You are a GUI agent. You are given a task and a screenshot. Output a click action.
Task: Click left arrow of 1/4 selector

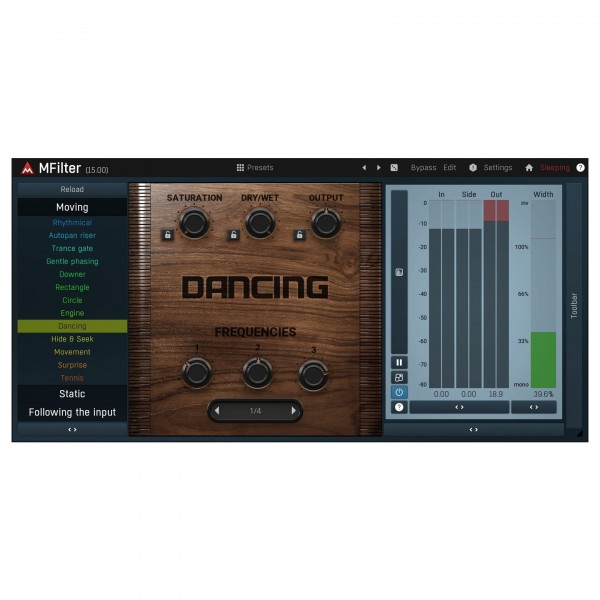(x=217, y=411)
